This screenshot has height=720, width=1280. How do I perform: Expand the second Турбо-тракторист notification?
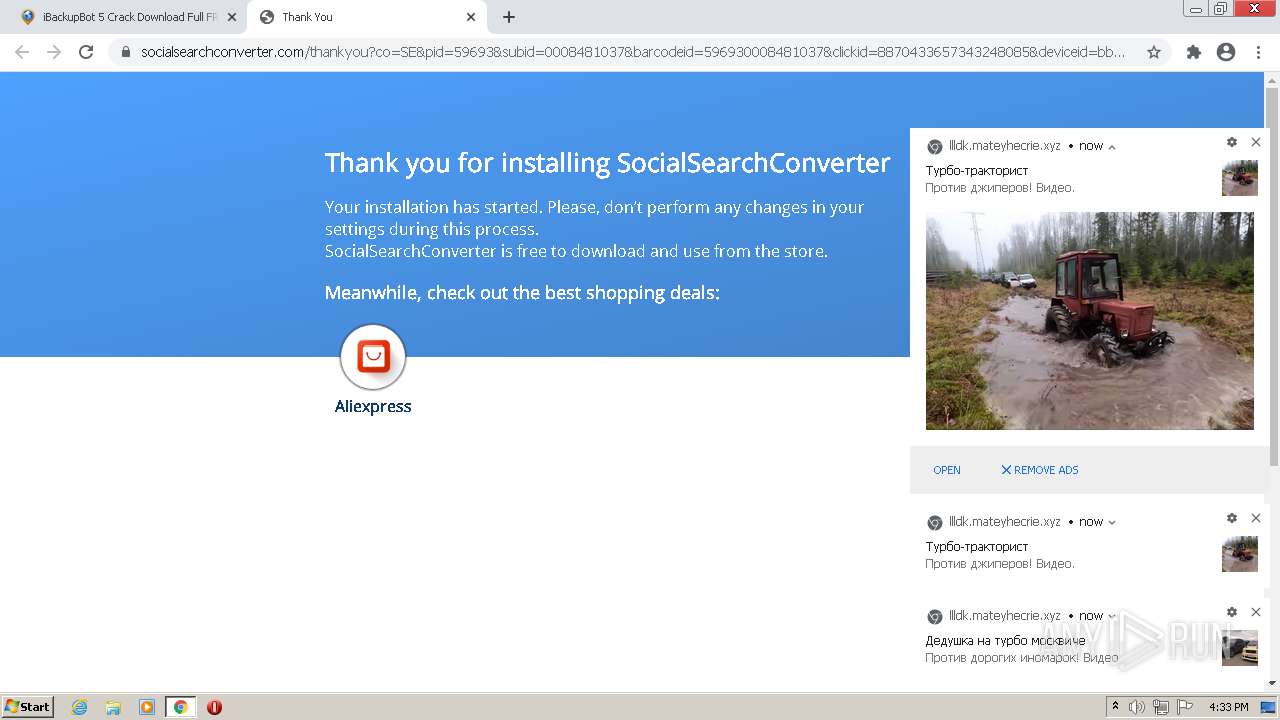pos(1112,523)
